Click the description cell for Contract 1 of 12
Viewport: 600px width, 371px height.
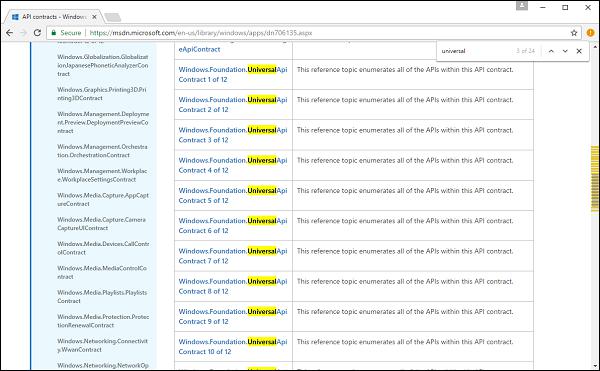point(413,75)
